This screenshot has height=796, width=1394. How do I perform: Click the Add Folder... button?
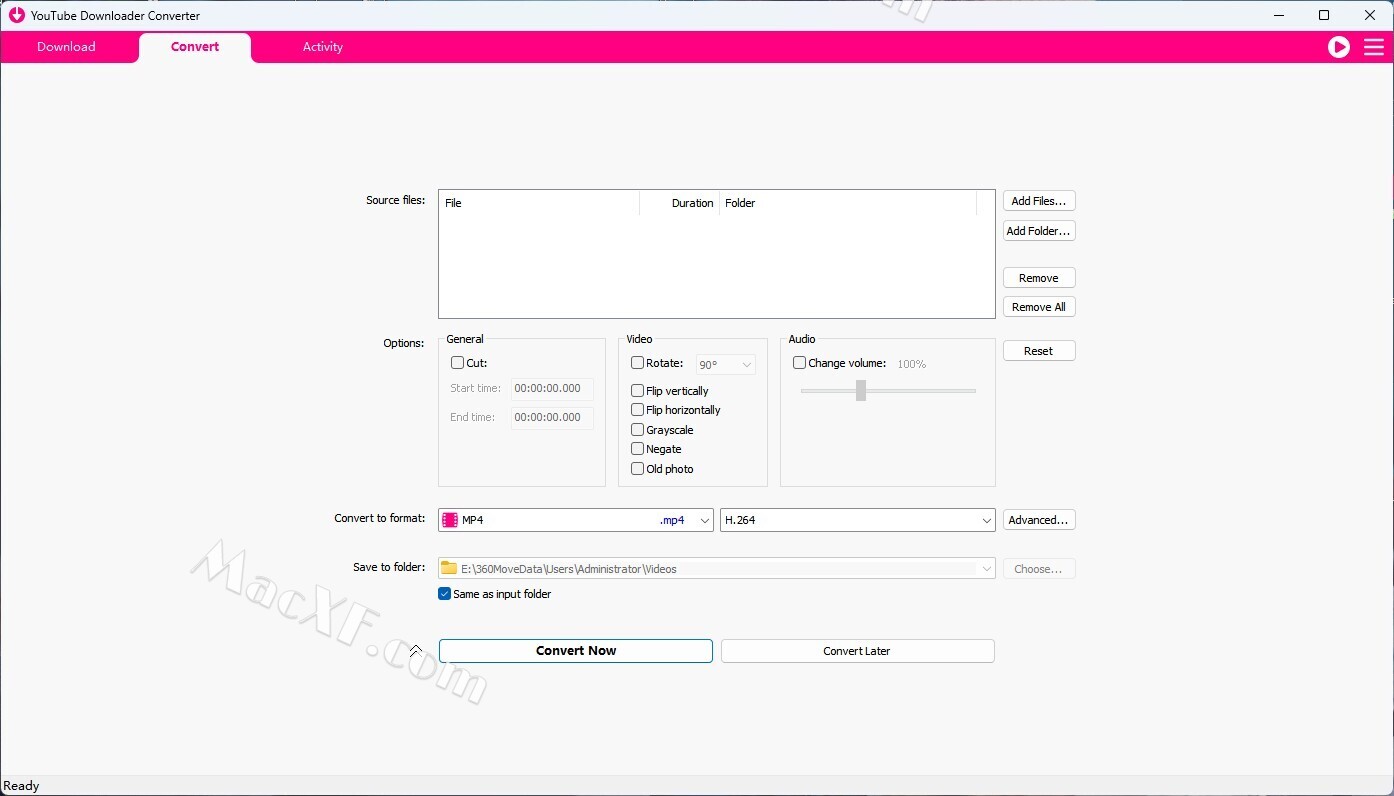1039,231
